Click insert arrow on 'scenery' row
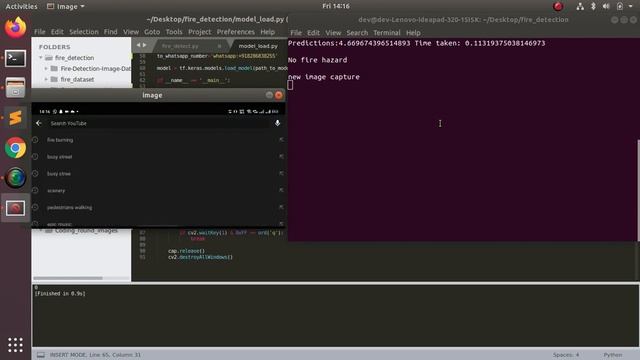The image size is (640, 360). coord(281,190)
